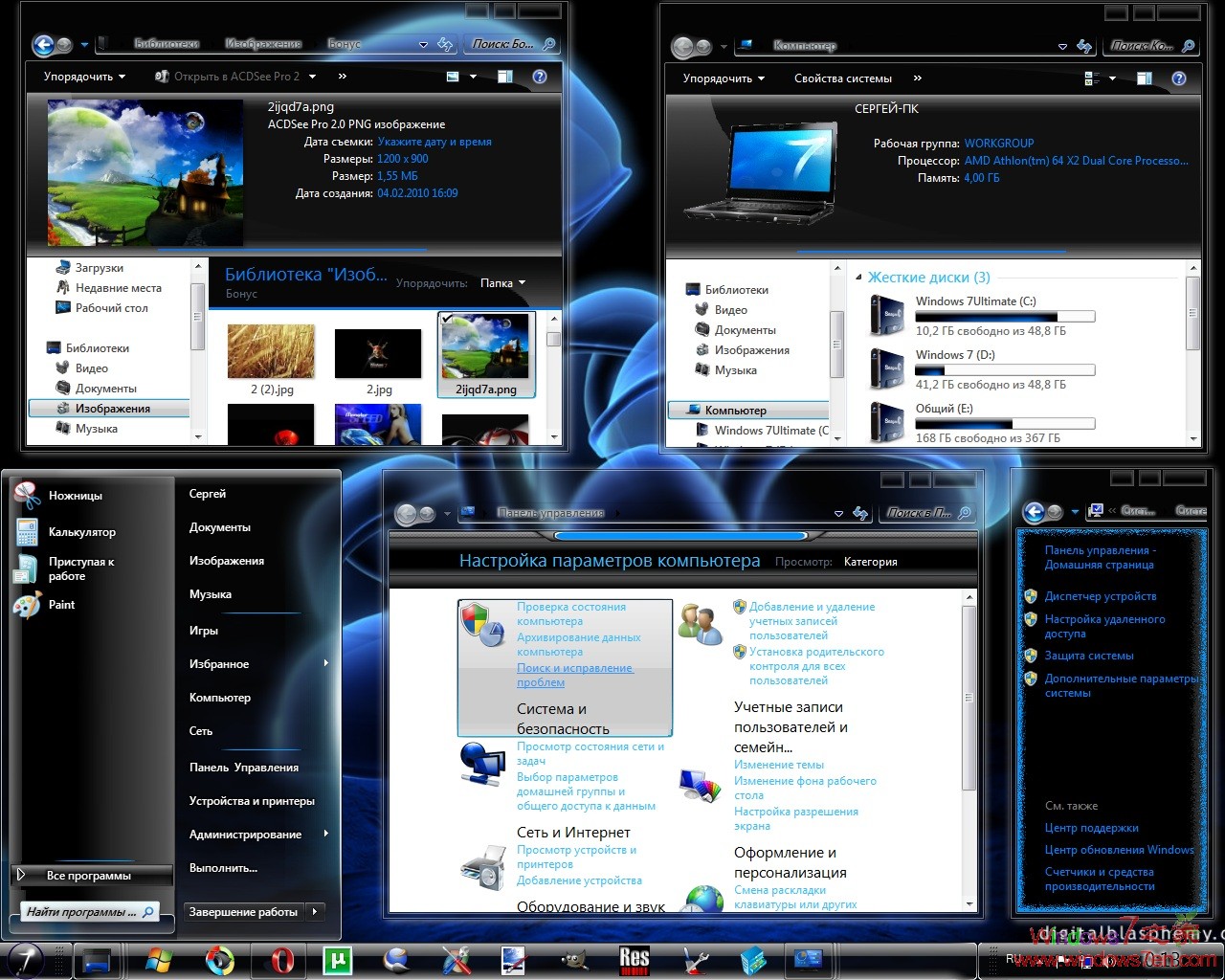This screenshot has width=1225, height=980.
Task: Refresh the Images library window address bar
Action: (x=445, y=44)
